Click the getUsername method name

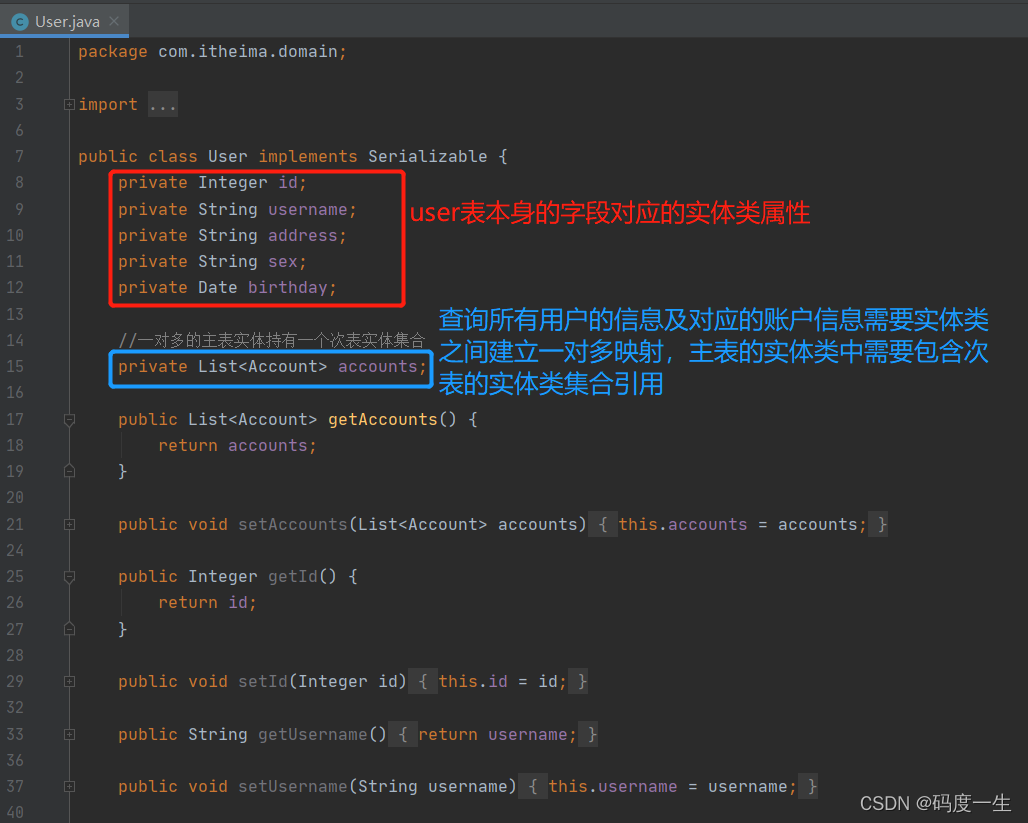tap(313, 734)
